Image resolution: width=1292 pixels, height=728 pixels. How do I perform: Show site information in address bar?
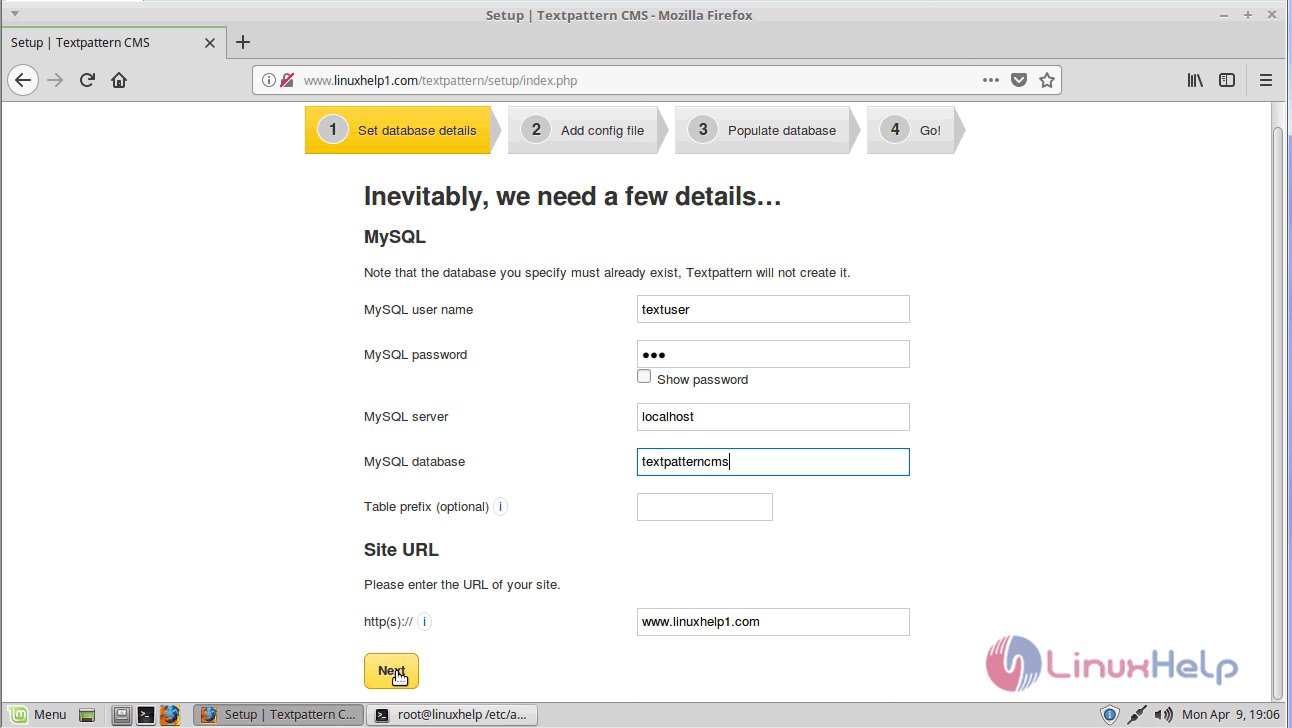[x=268, y=80]
